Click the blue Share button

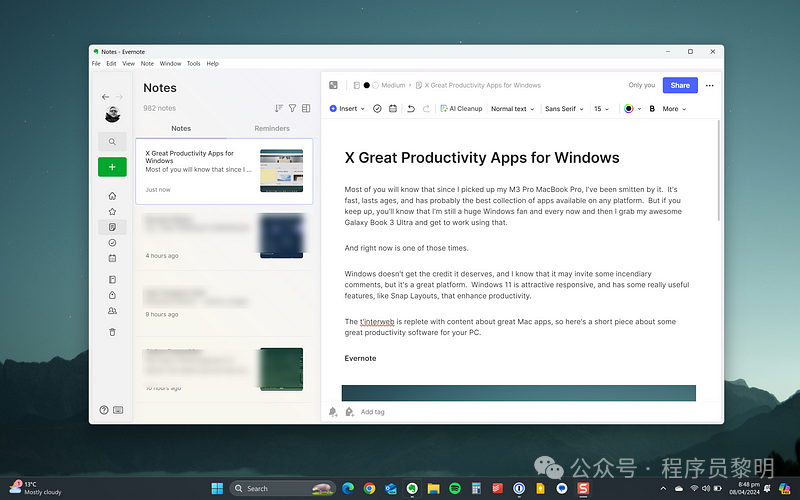coord(680,85)
